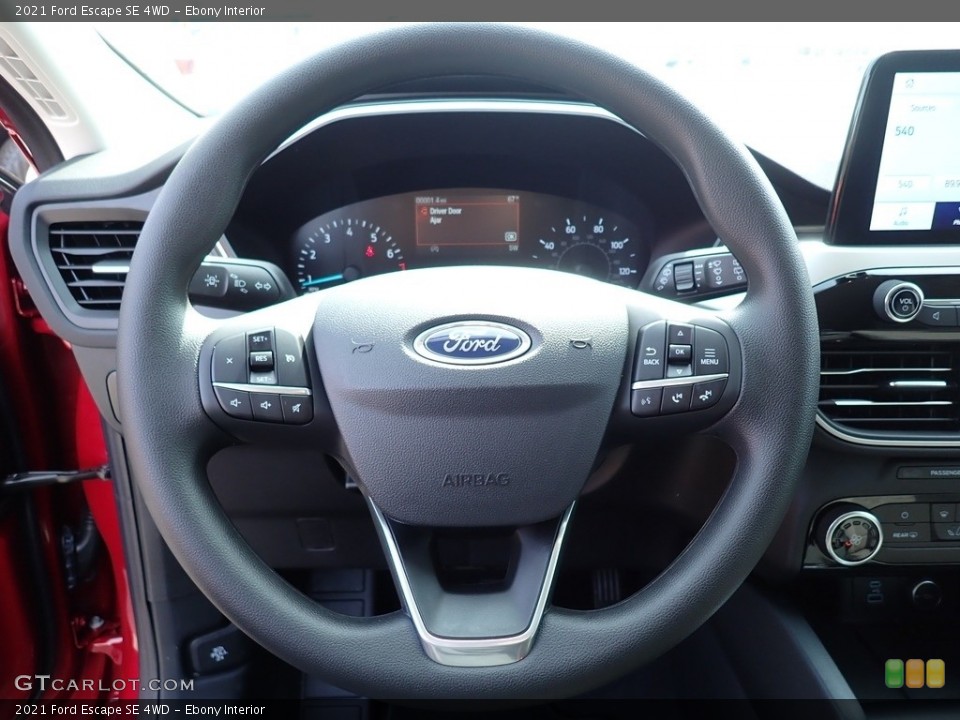This screenshot has height=720, width=960.
Task: Tap the volume down steering wheel button
Action: [x=235, y=404]
